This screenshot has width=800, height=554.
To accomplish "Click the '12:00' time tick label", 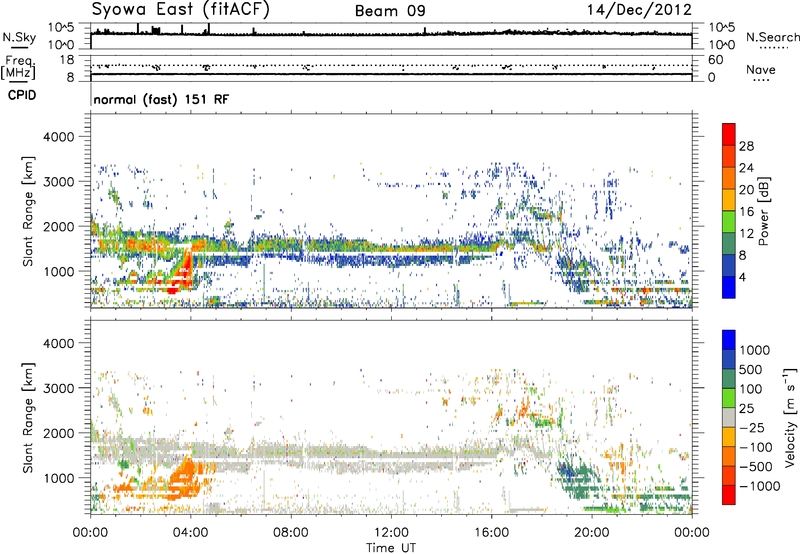I will pos(391,533).
